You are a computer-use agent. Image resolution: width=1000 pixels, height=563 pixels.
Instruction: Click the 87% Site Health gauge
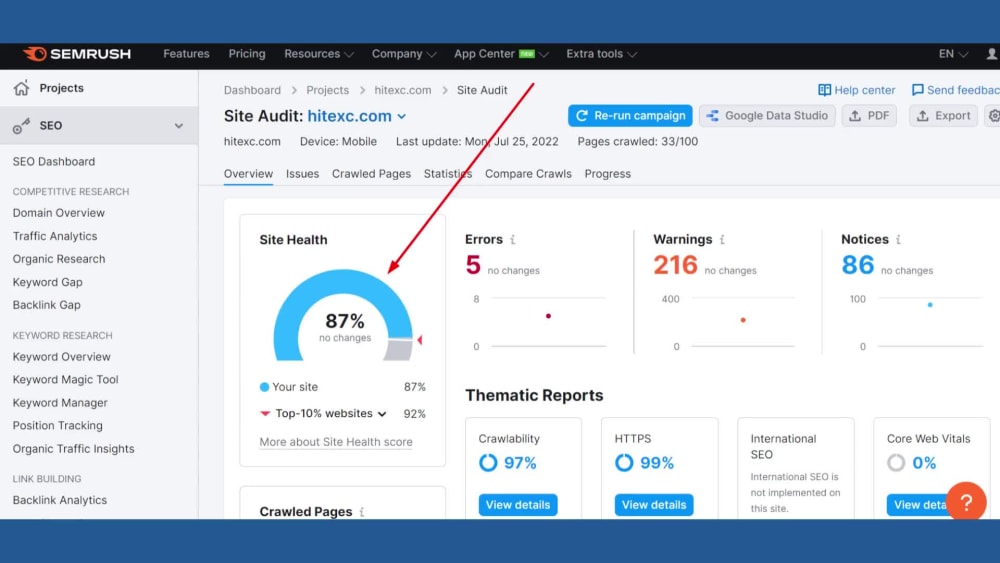click(343, 316)
